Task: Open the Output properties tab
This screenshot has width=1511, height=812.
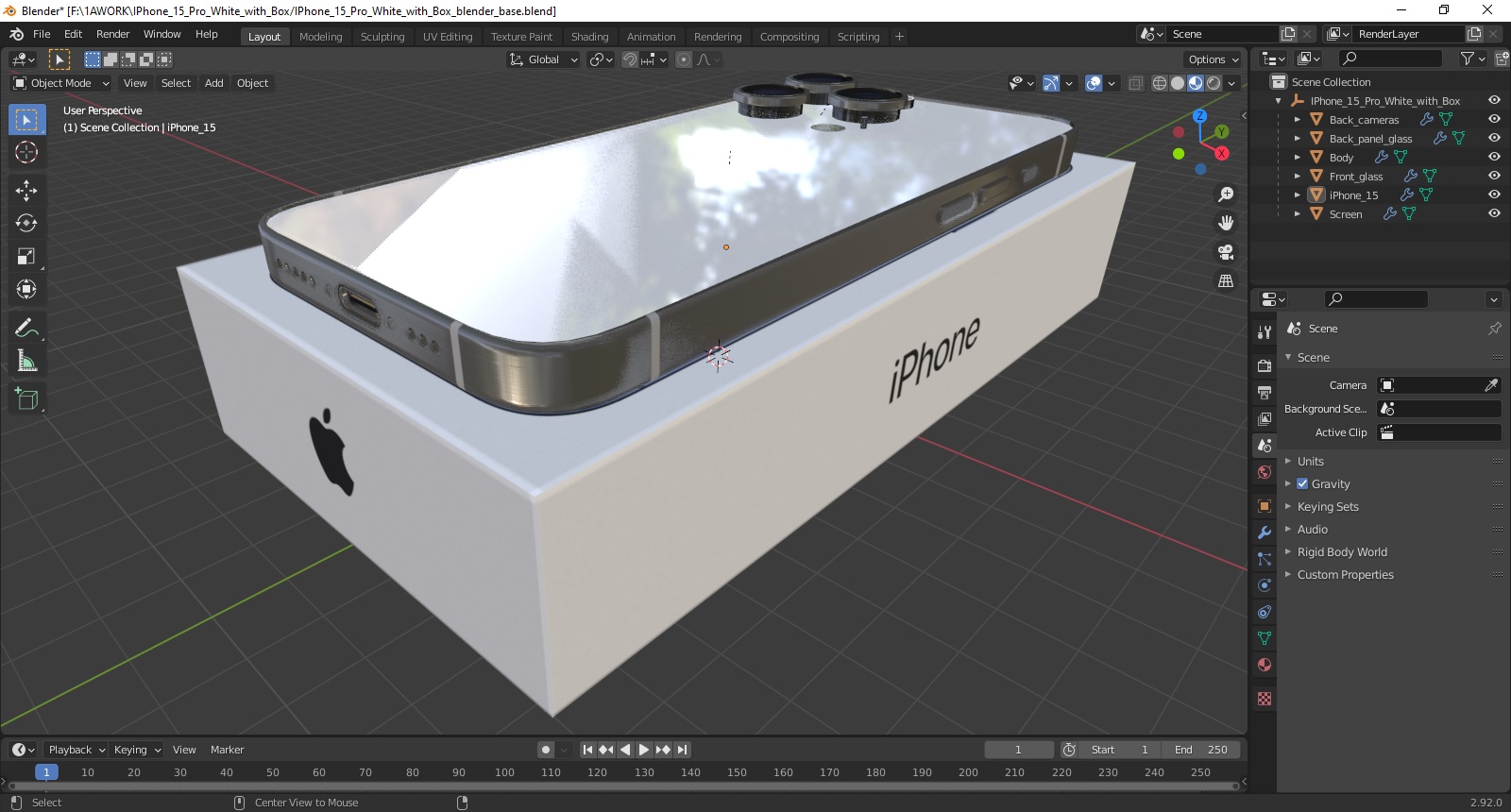Action: click(1265, 392)
